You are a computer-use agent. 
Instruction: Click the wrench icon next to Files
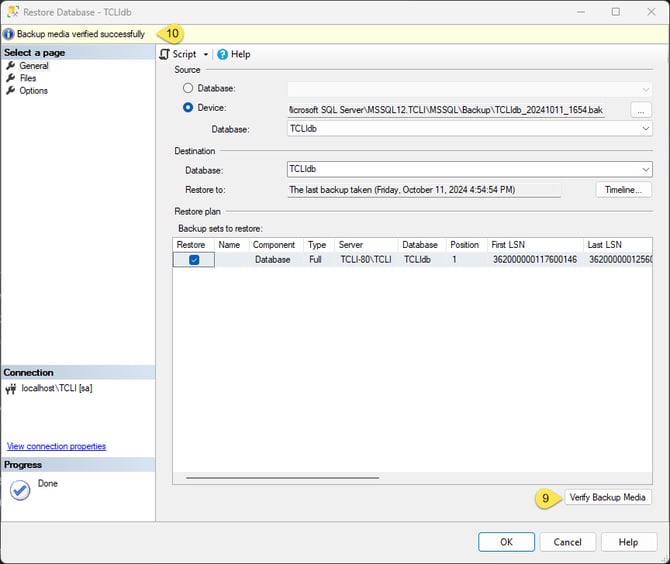pos(11,78)
